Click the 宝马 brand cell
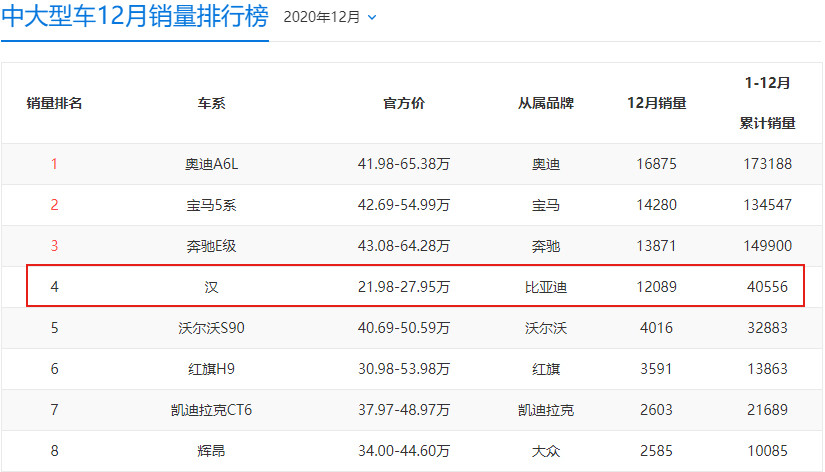Viewport: 825px width, 472px height. (x=546, y=205)
